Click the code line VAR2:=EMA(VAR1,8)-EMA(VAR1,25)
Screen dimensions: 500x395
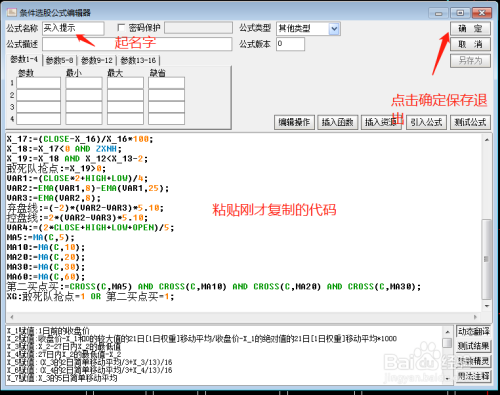coord(88,188)
